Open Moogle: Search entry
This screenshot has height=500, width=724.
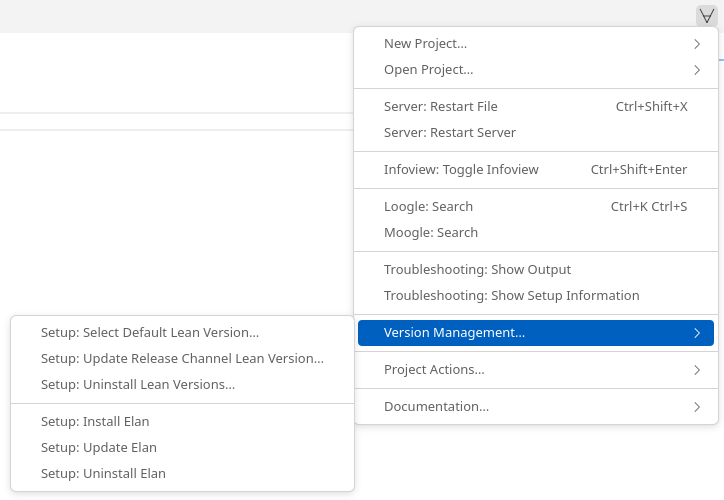pos(536,232)
